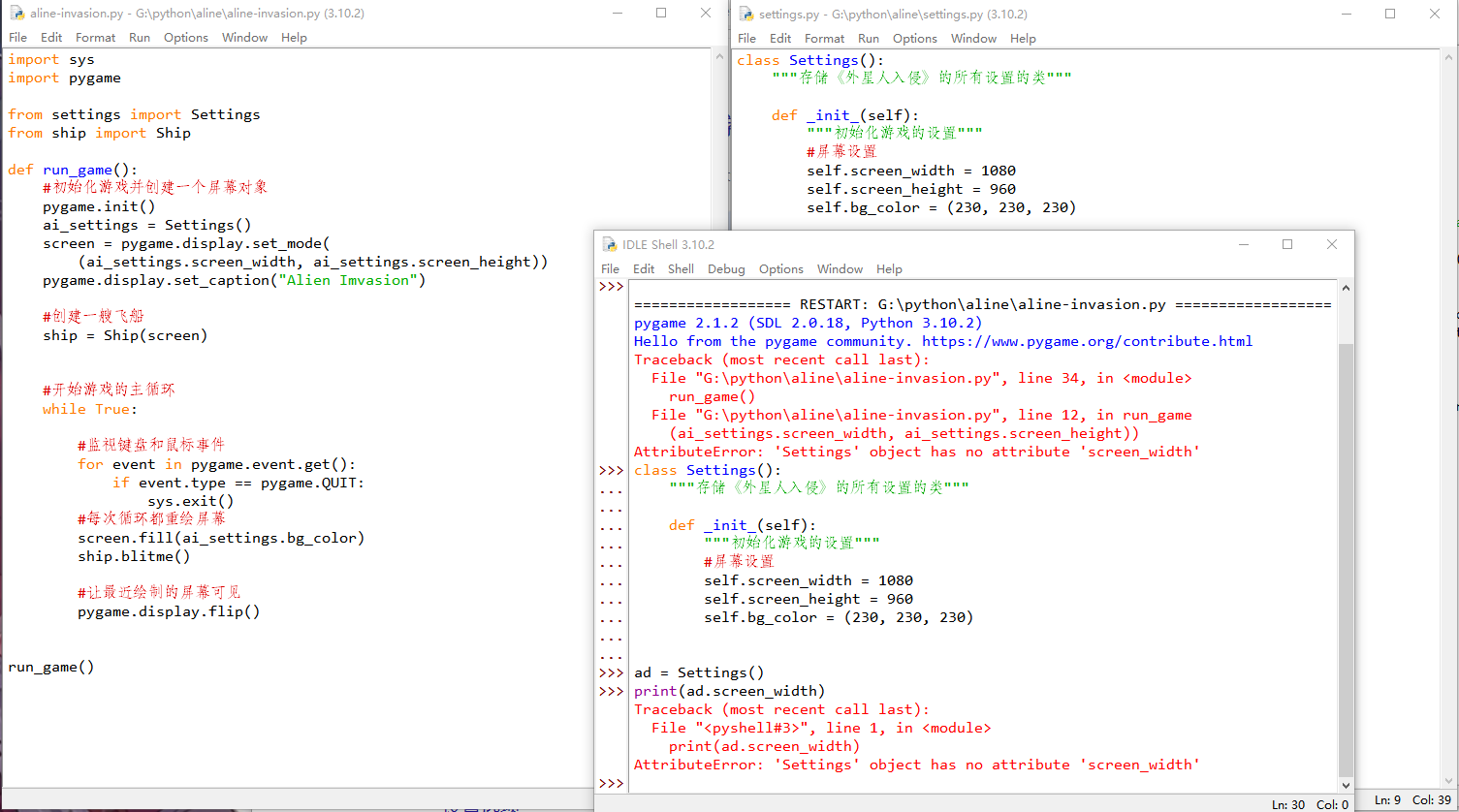Click 'from ship import Ship' line
Screen dimensions: 1459x812
pos(99,133)
